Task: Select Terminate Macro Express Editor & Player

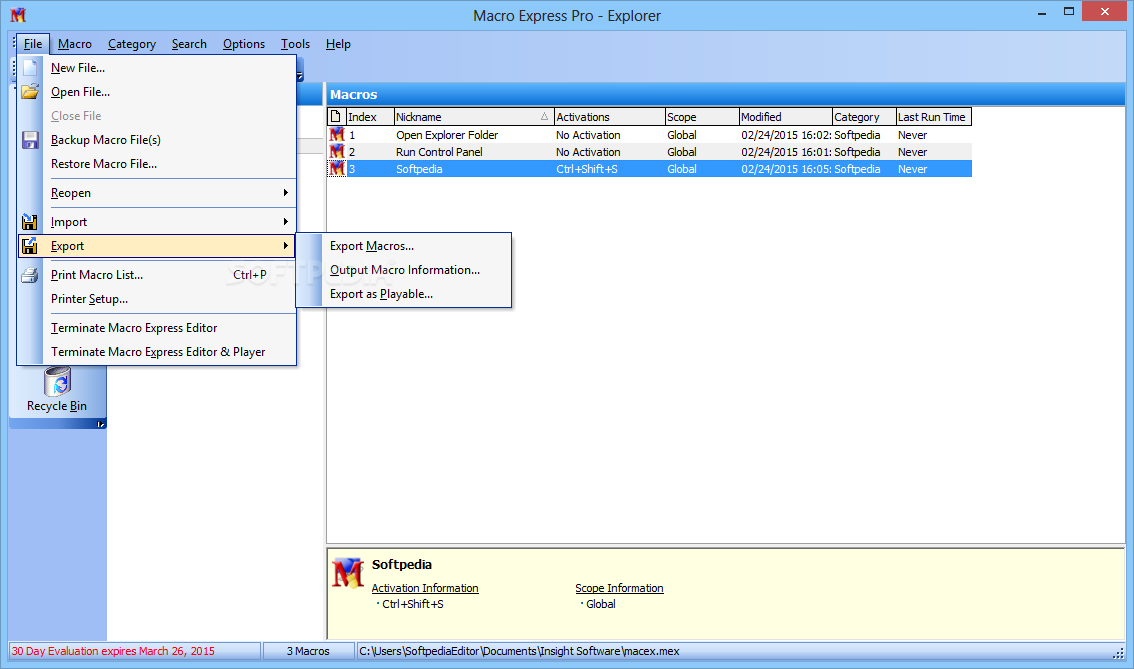Action: [157, 352]
